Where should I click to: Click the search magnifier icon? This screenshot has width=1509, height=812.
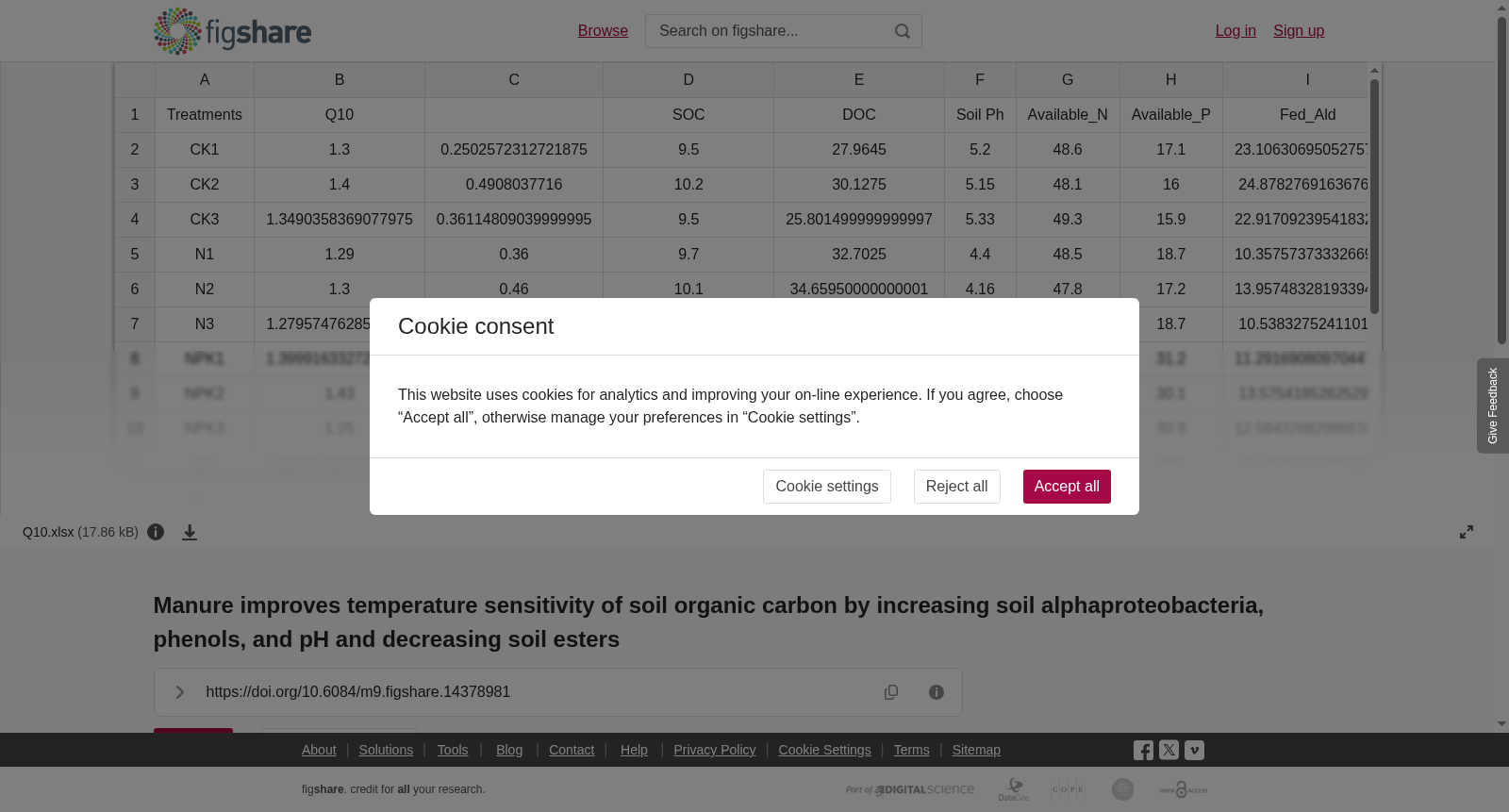coord(903,31)
